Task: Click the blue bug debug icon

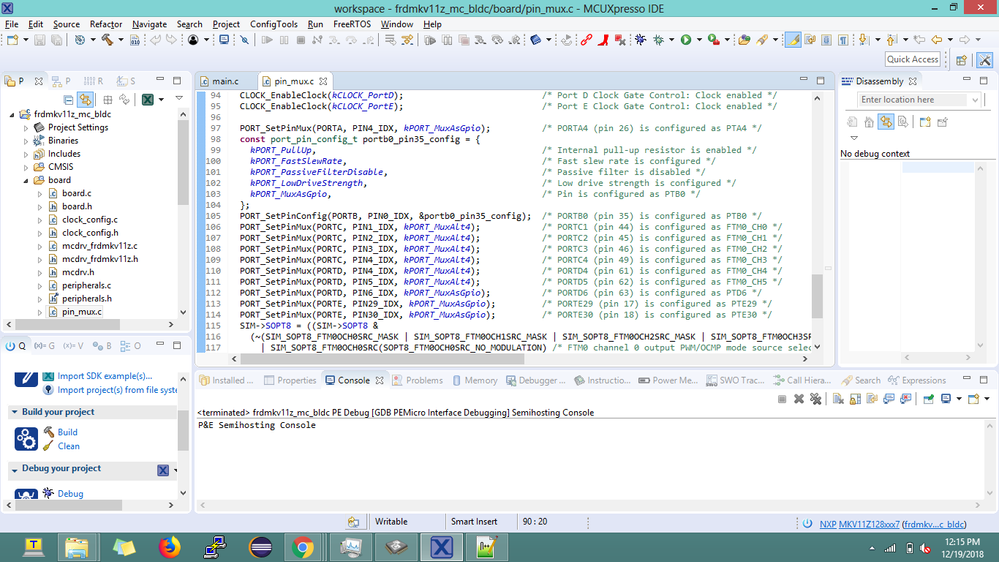Action: 640,40
